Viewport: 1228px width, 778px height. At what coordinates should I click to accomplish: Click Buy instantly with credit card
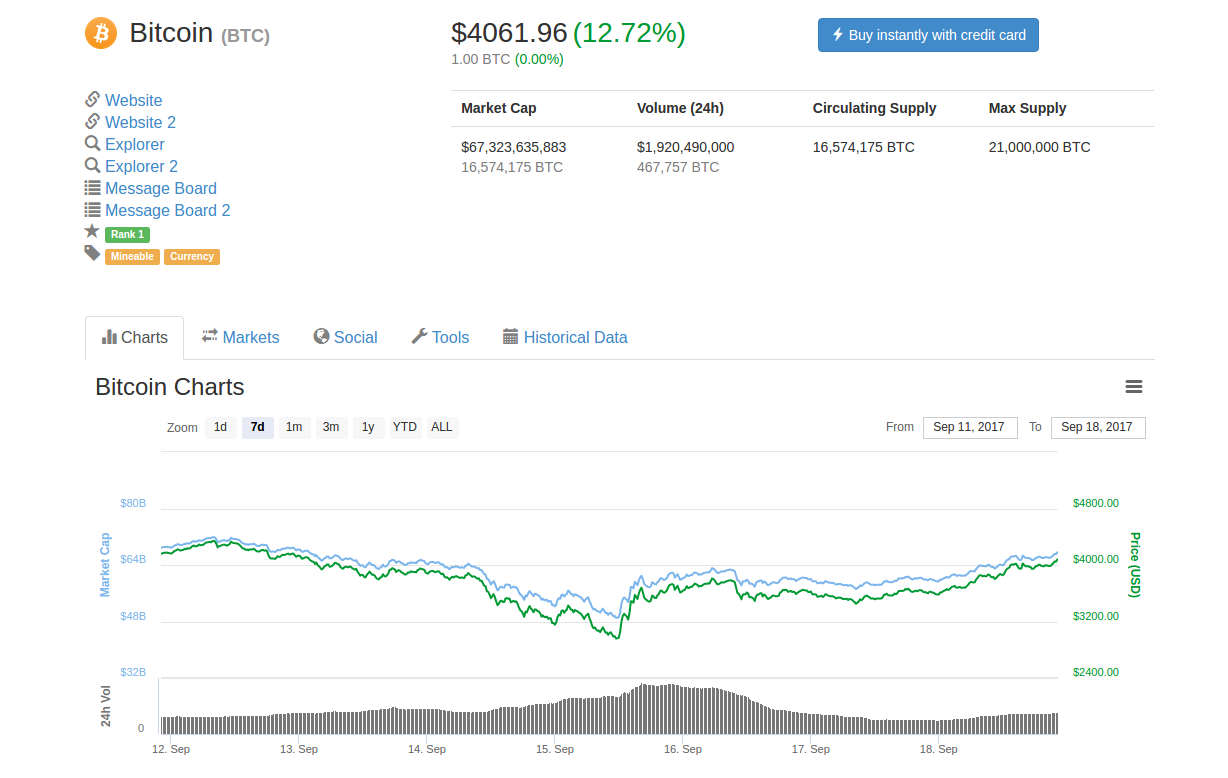pyautogui.click(x=928, y=35)
